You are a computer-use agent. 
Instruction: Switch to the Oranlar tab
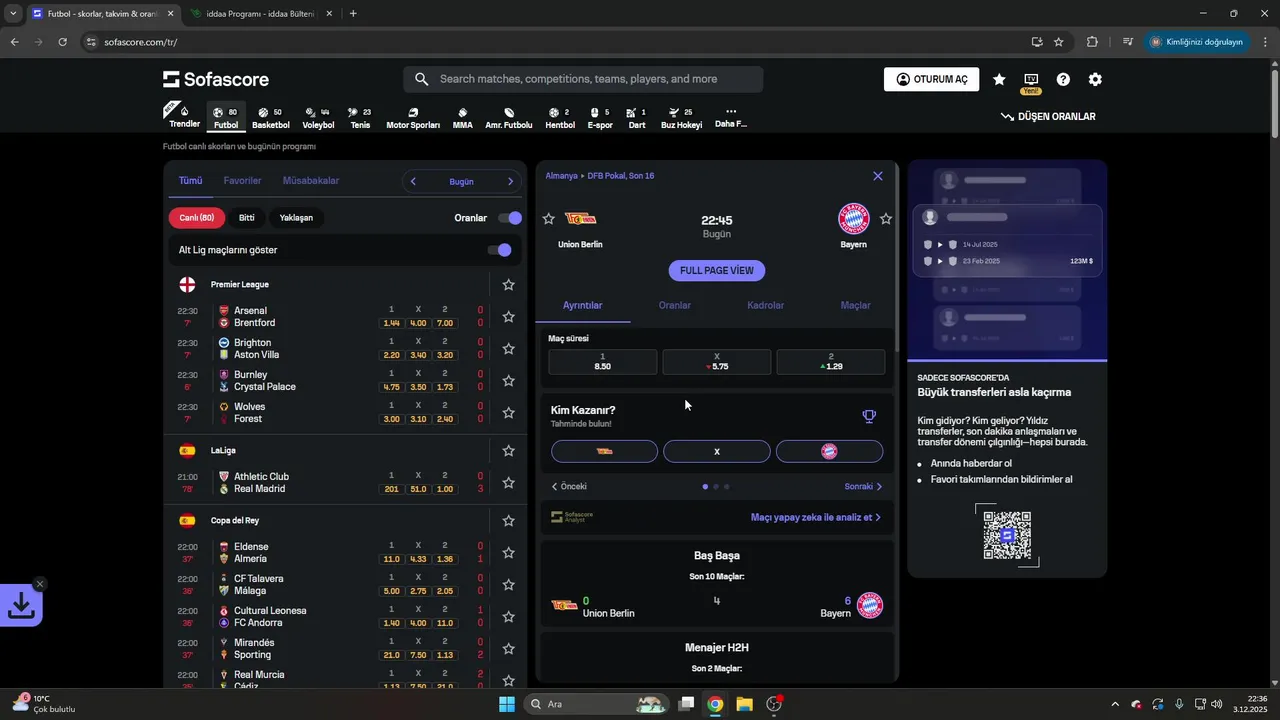point(675,306)
